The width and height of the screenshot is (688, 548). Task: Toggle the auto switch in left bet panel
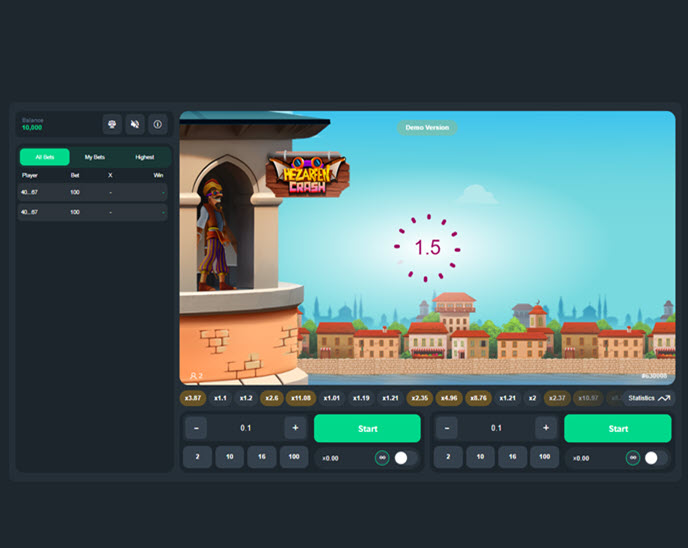click(404, 457)
